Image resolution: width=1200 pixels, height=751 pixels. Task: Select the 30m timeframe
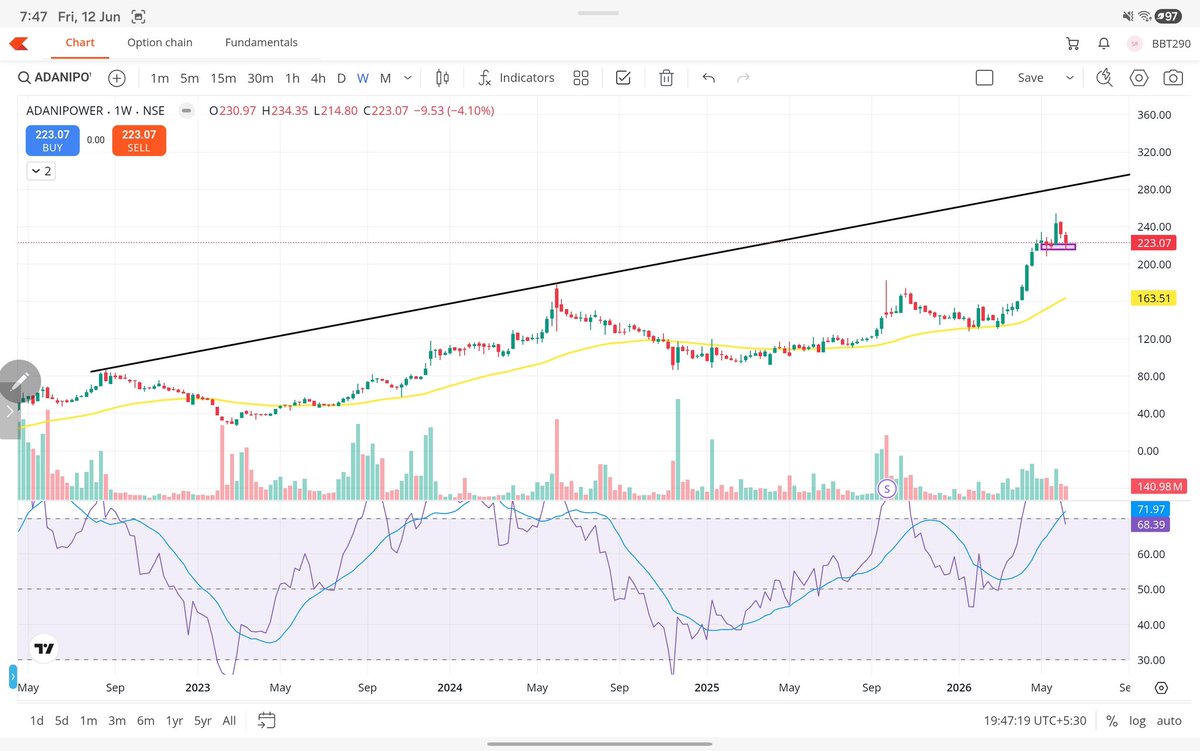tap(260, 78)
